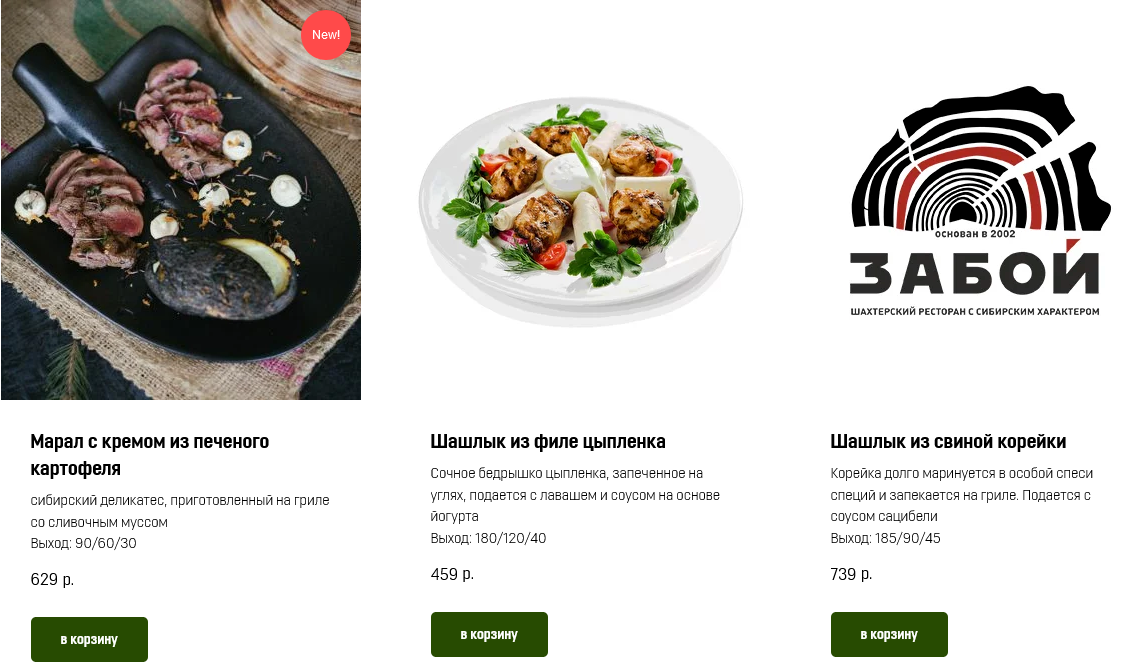Click Выход: 185/90/45 portion text

(x=885, y=538)
